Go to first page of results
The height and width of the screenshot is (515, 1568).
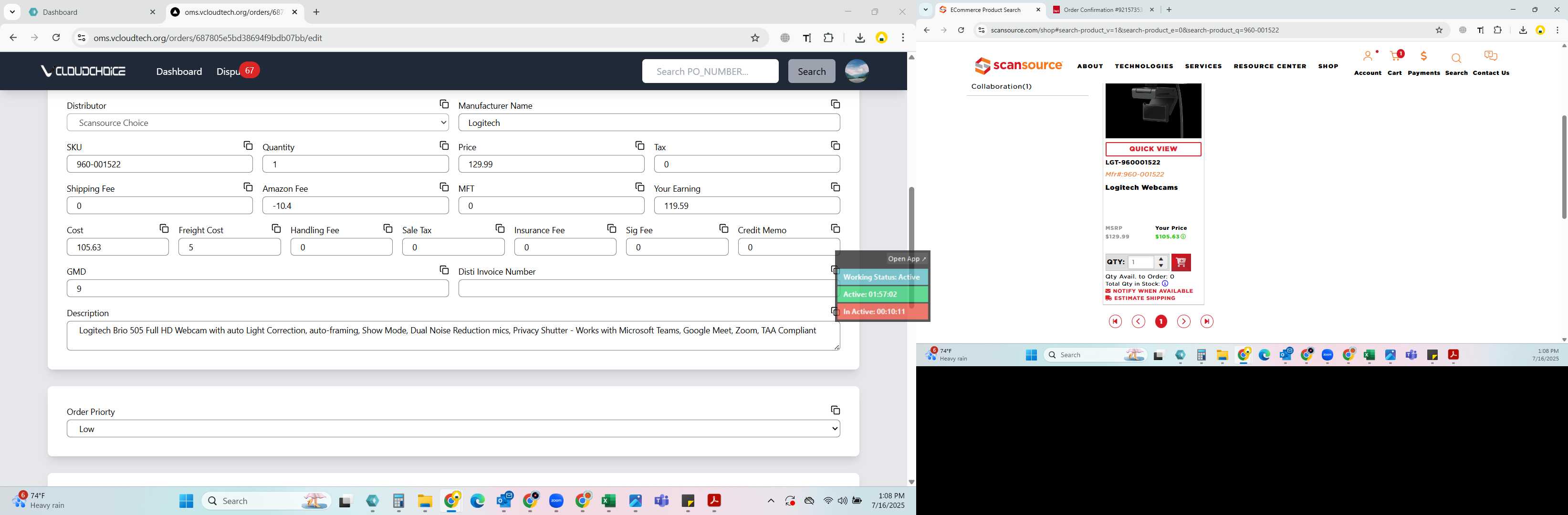point(1115,321)
